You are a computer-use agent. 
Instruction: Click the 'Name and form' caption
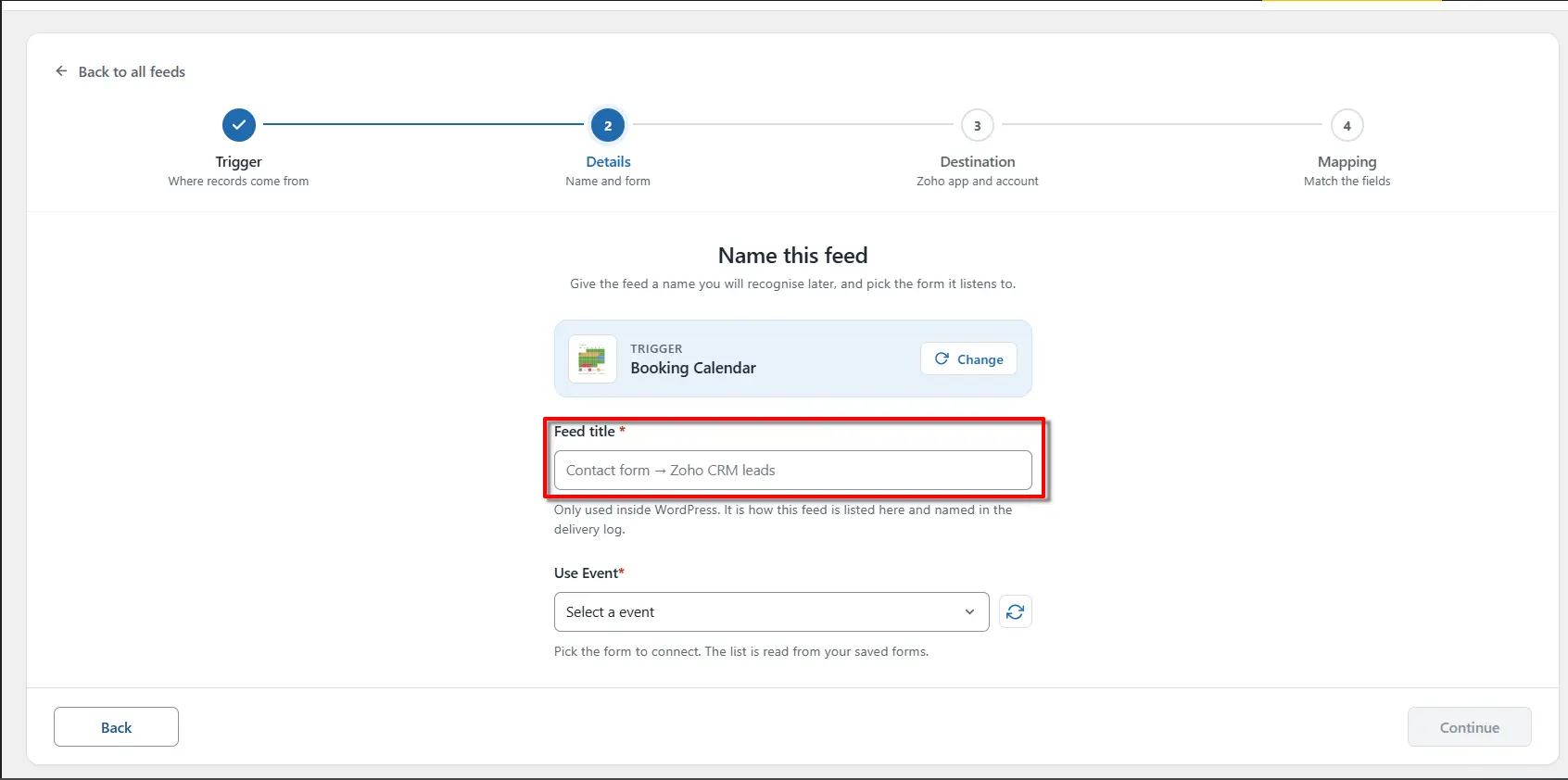tap(608, 182)
